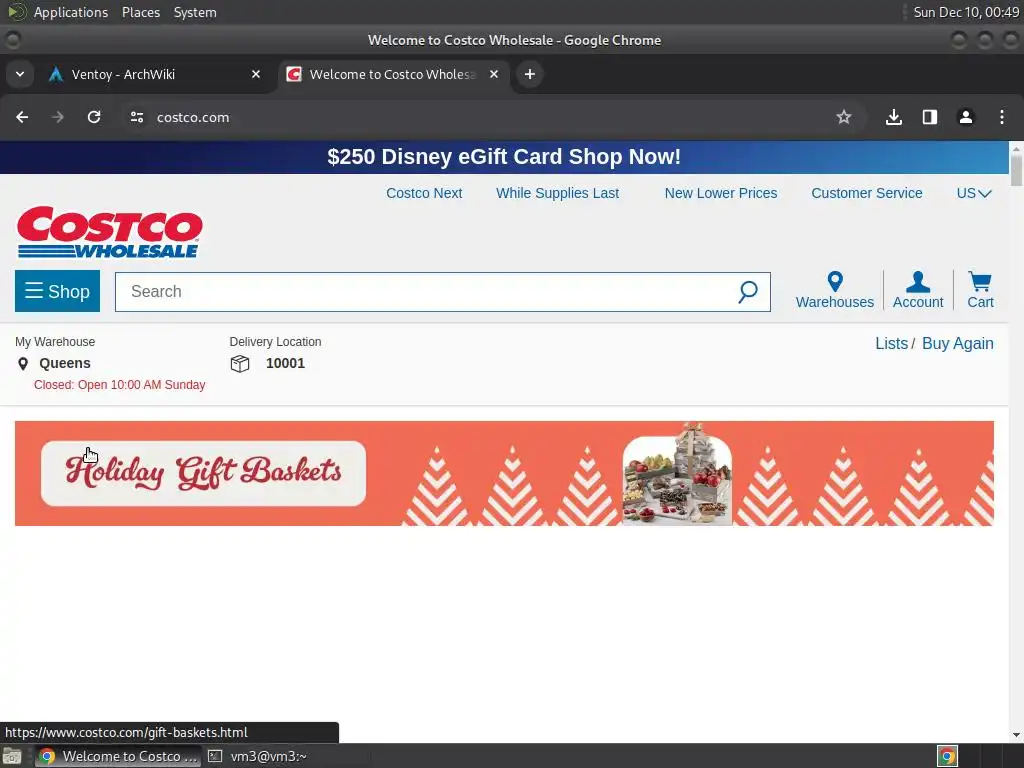Open the Holiday Gift Baskets banner label
Screen dimensions: 1024x768
pyautogui.click(x=203, y=473)
